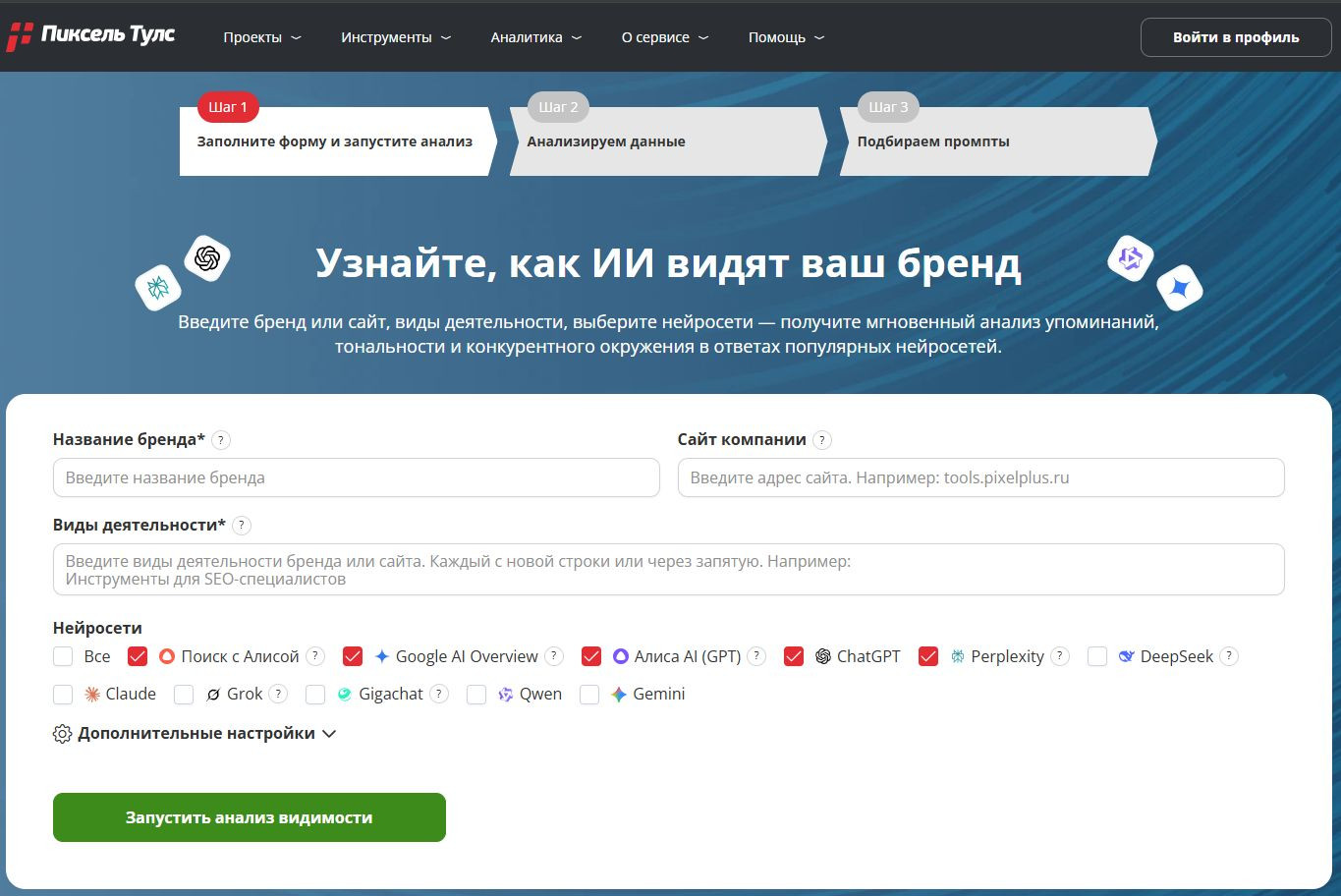Viewport: 1341px width, 896px height.
Task: Open the Аналитика menu item
Action: pyautogui.click(x=536, y=37)
